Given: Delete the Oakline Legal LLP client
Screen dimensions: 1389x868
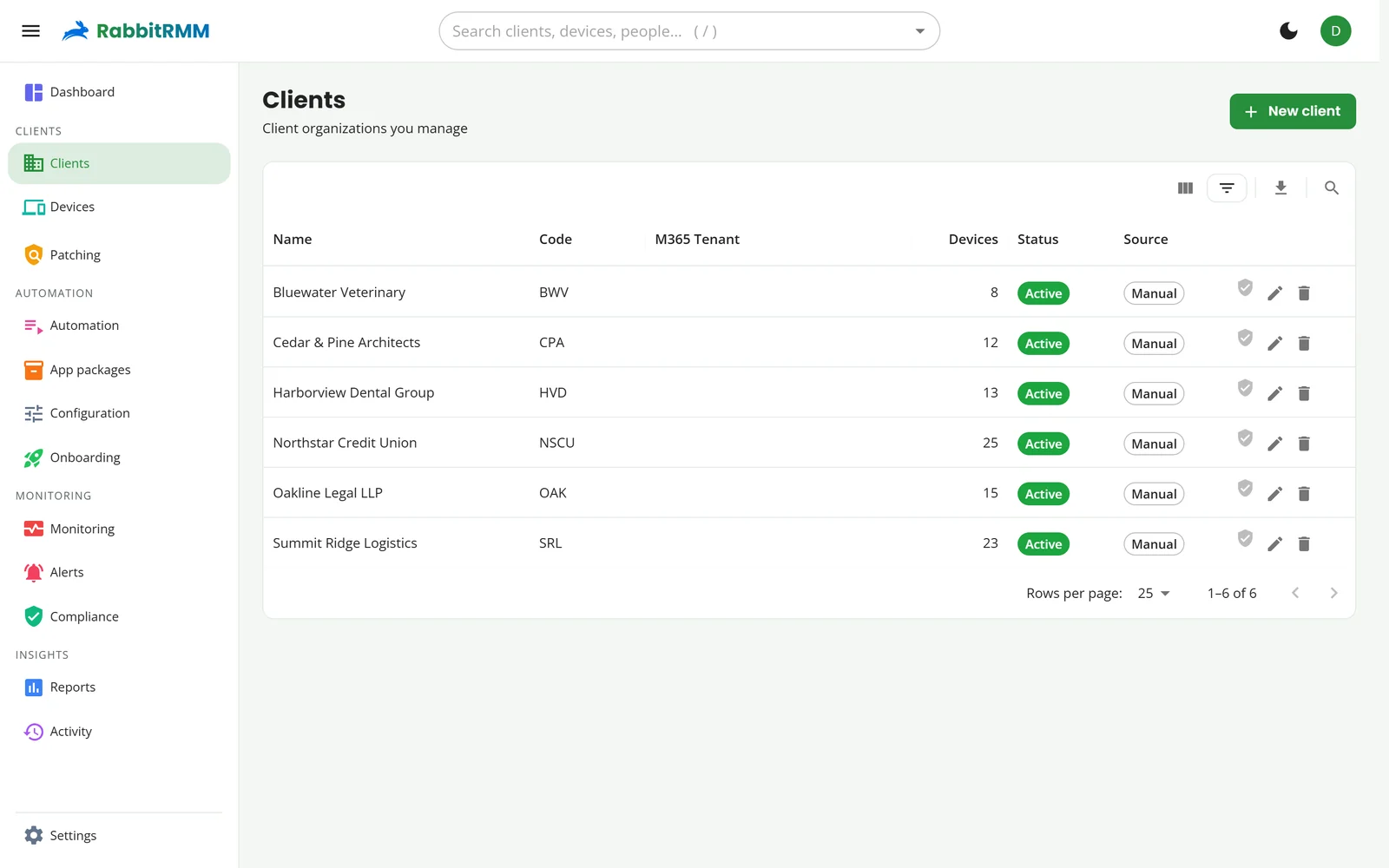Looking at the screenshot, I should point(1303,494).
